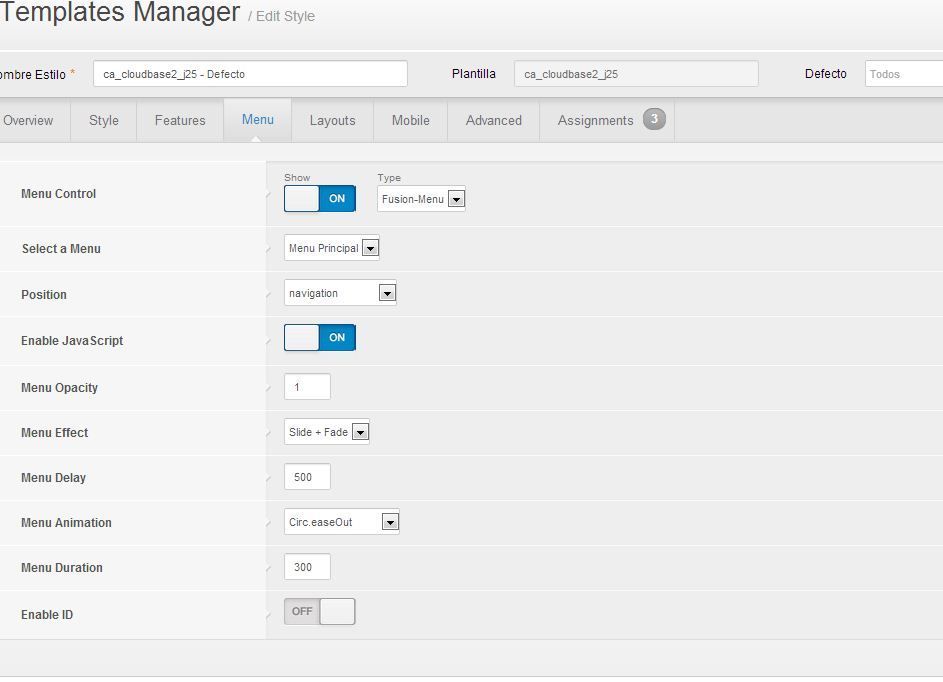The width and height of the screenshot is (943, 682).
Task: Switch to the Advanced tab
Action: coord(494,120)
